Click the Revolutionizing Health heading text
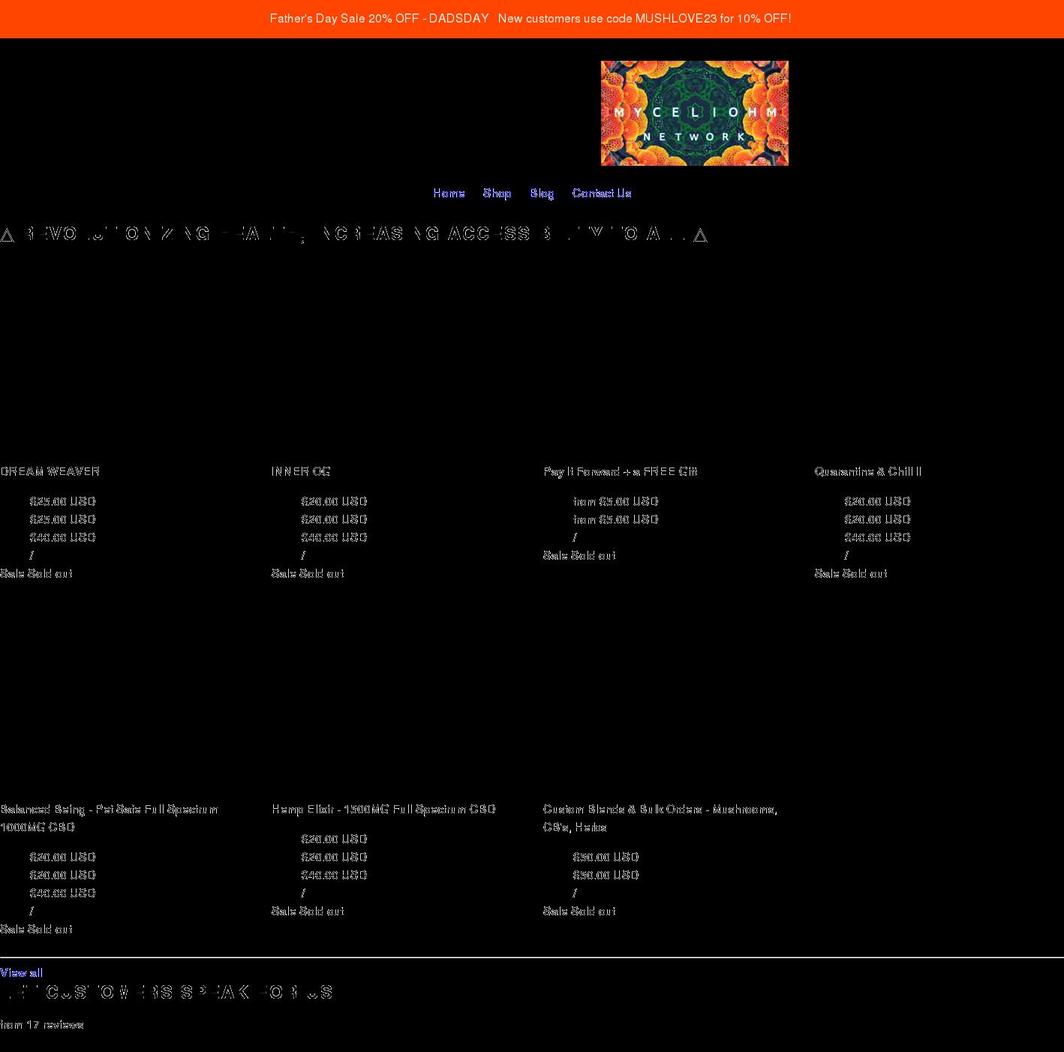Screen dimensions: 1064x1052 [x=354, y=234]
